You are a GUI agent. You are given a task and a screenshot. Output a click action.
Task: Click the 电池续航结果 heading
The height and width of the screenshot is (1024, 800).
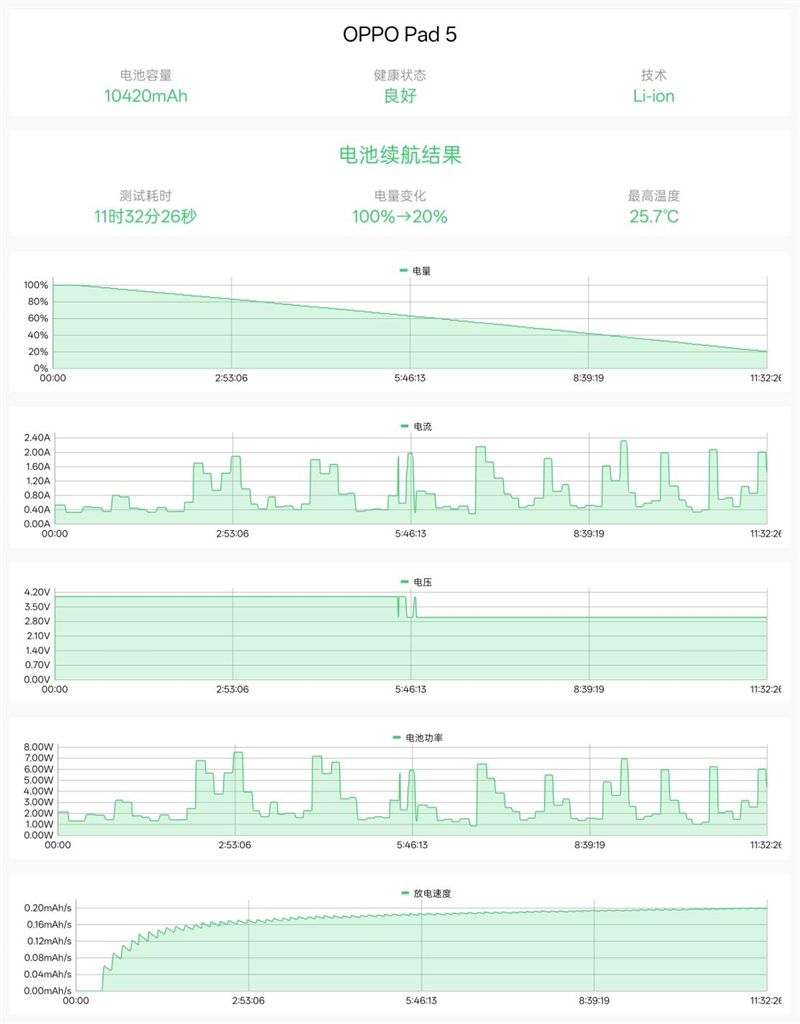(x=400, y=156)
